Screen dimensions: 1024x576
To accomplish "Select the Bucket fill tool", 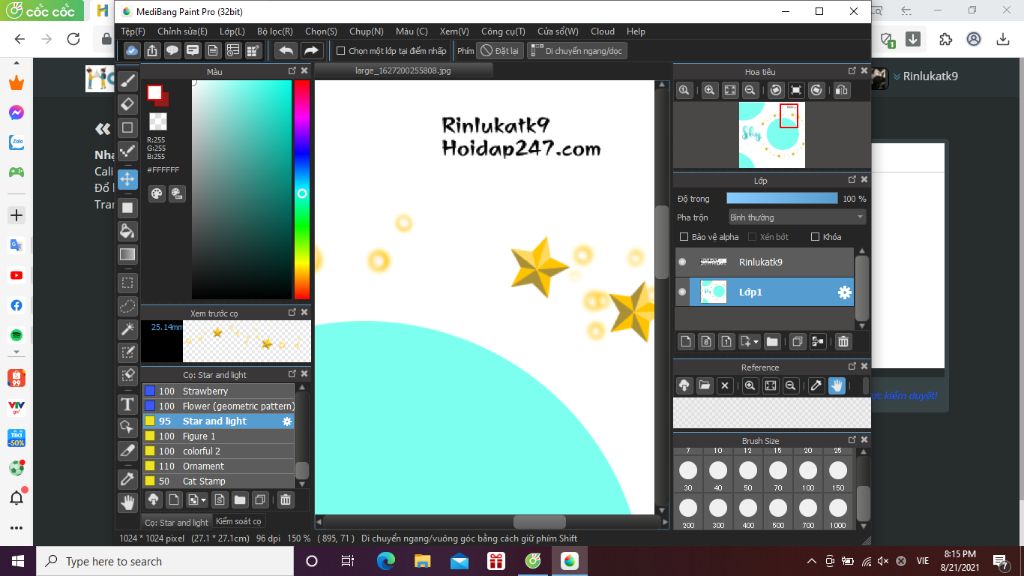I will click(x=128, y=231).
